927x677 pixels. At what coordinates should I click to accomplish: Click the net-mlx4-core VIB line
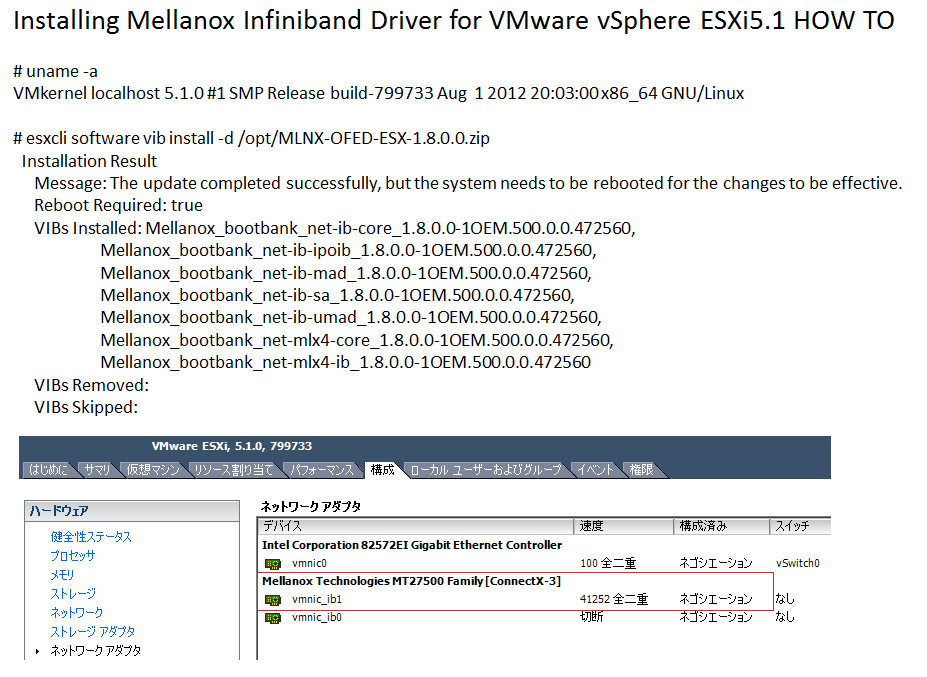click(x=357, y=340)
